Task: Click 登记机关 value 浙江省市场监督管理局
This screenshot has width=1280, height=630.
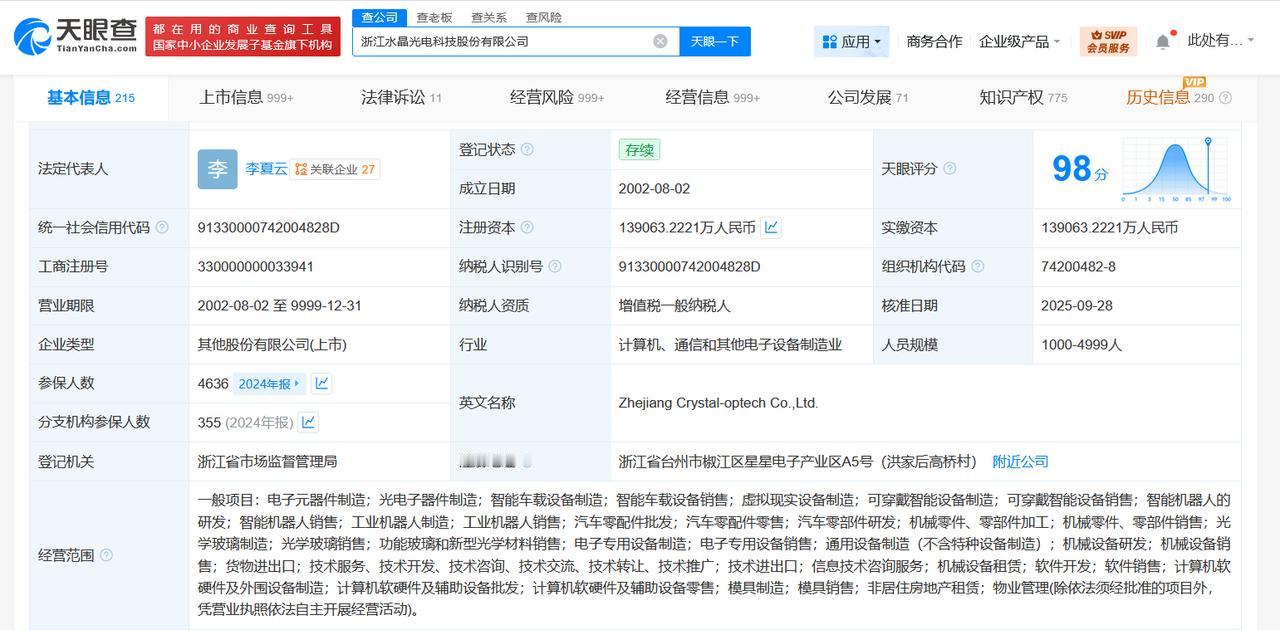Action: (267, 461)
